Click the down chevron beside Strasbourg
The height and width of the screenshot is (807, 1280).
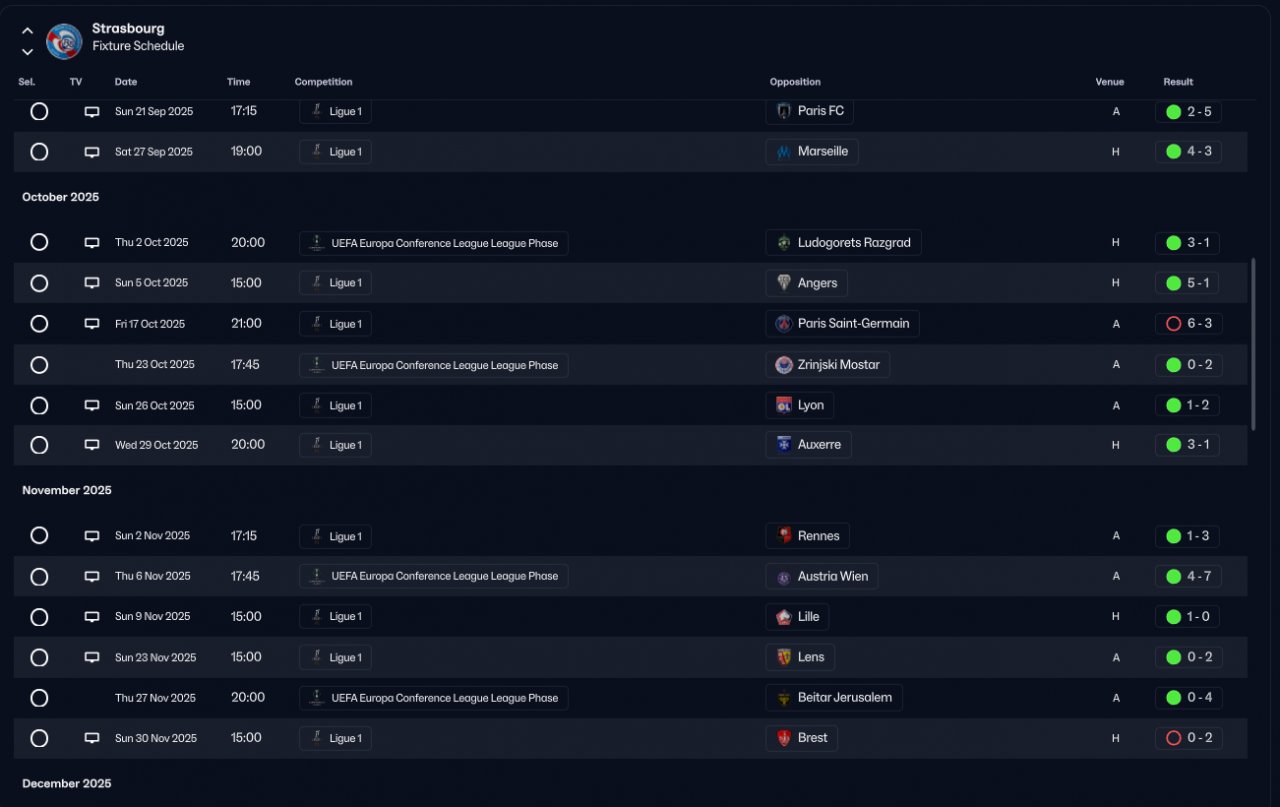[27, 52]
